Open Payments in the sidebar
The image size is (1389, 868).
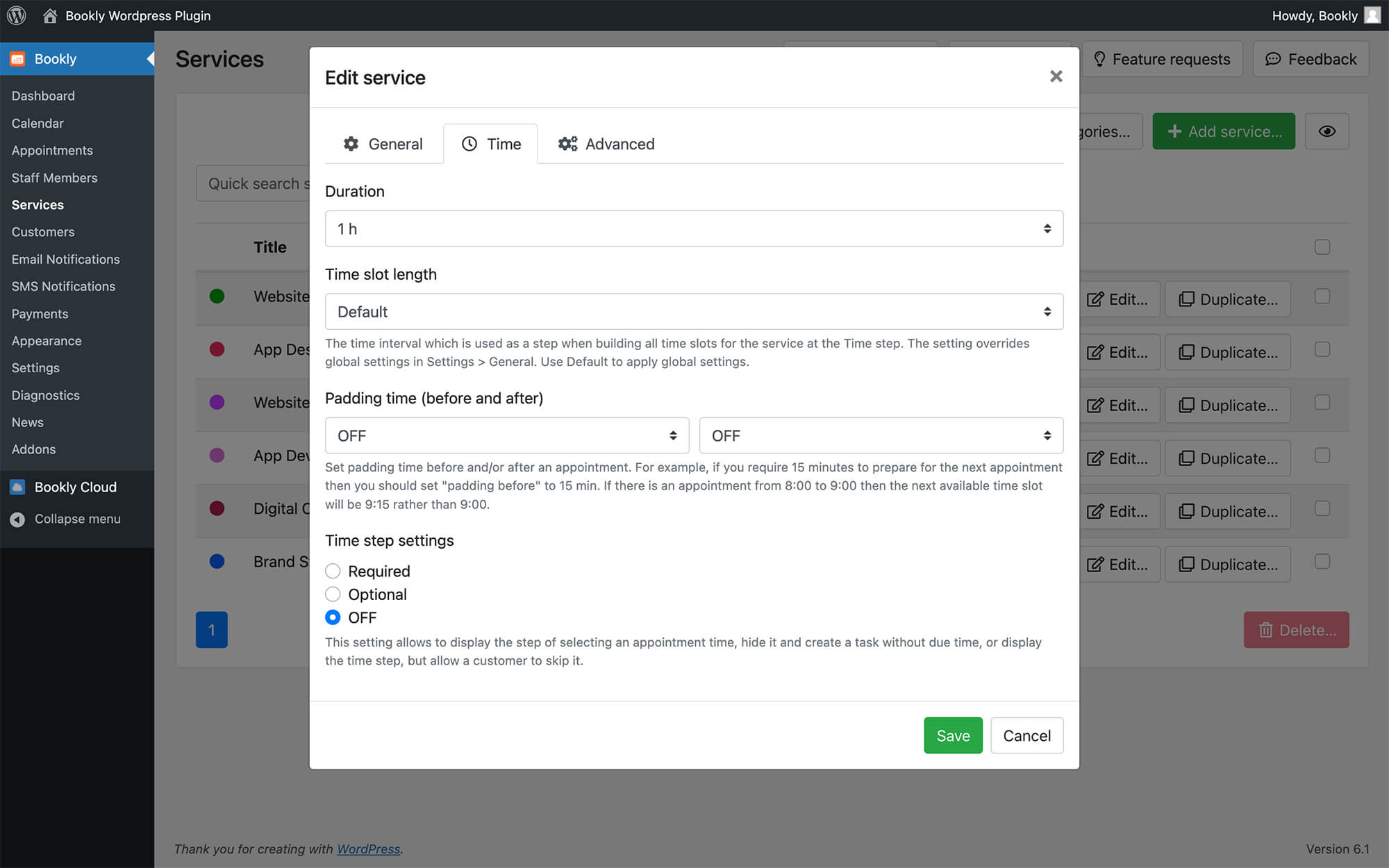[x=40, y=314]
